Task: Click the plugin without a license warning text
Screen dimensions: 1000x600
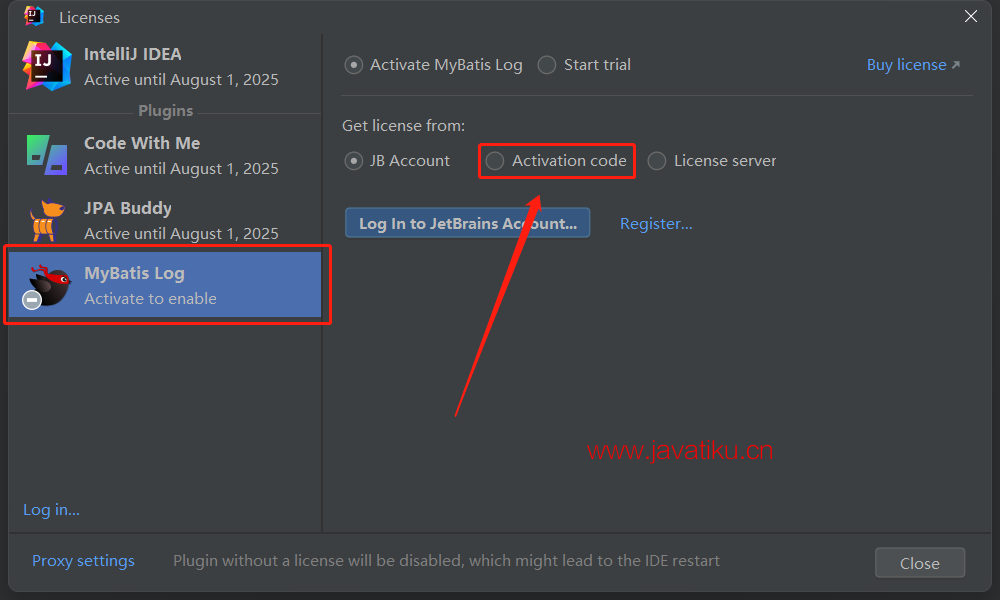Action: (x=446, y=561)
